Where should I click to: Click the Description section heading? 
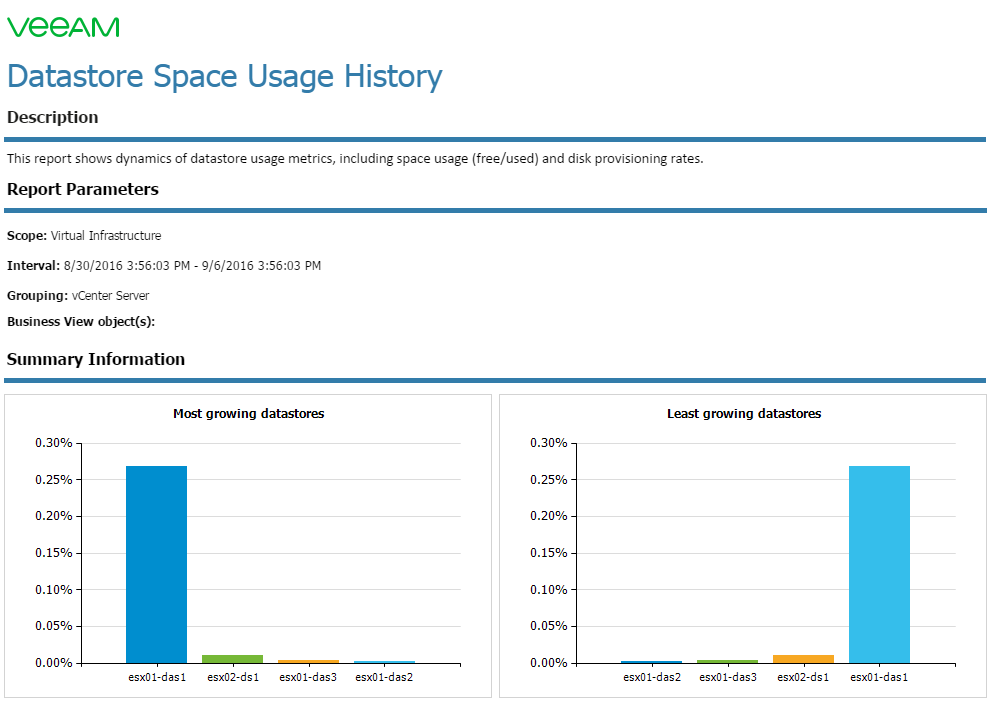pos(53,117)
